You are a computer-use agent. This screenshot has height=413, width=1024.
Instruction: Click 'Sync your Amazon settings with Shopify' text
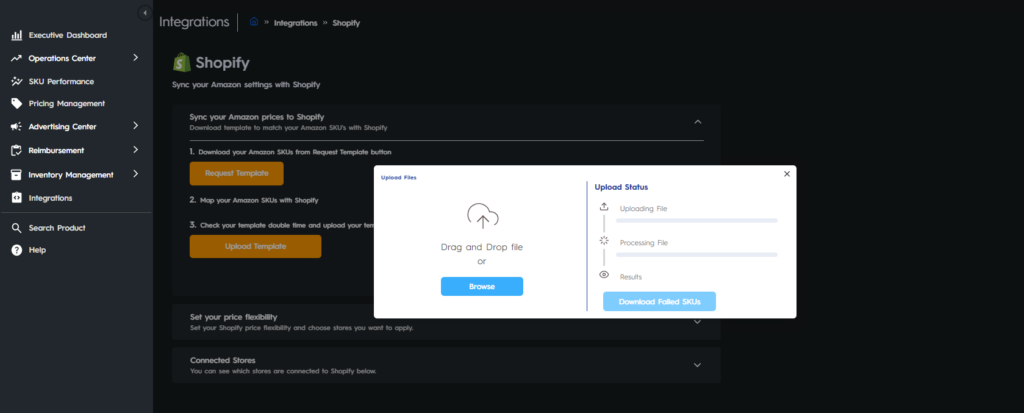tap(246, 85)
